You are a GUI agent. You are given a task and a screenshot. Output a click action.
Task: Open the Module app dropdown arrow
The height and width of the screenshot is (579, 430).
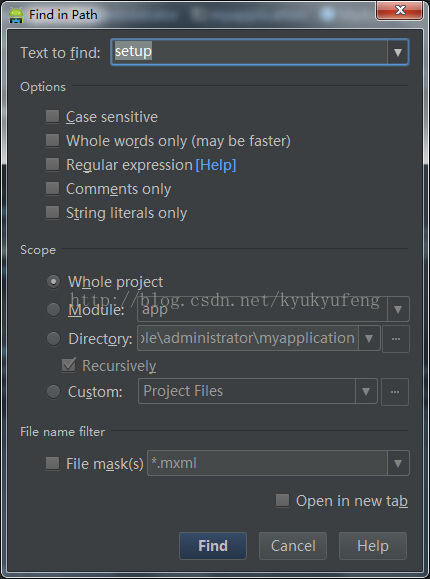coord(398,309)
